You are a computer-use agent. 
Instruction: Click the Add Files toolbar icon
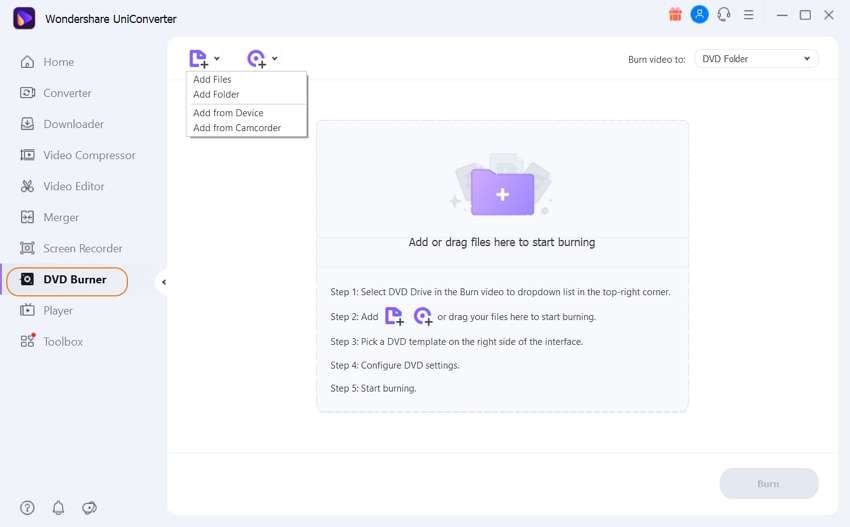click(x=198, y=59)
